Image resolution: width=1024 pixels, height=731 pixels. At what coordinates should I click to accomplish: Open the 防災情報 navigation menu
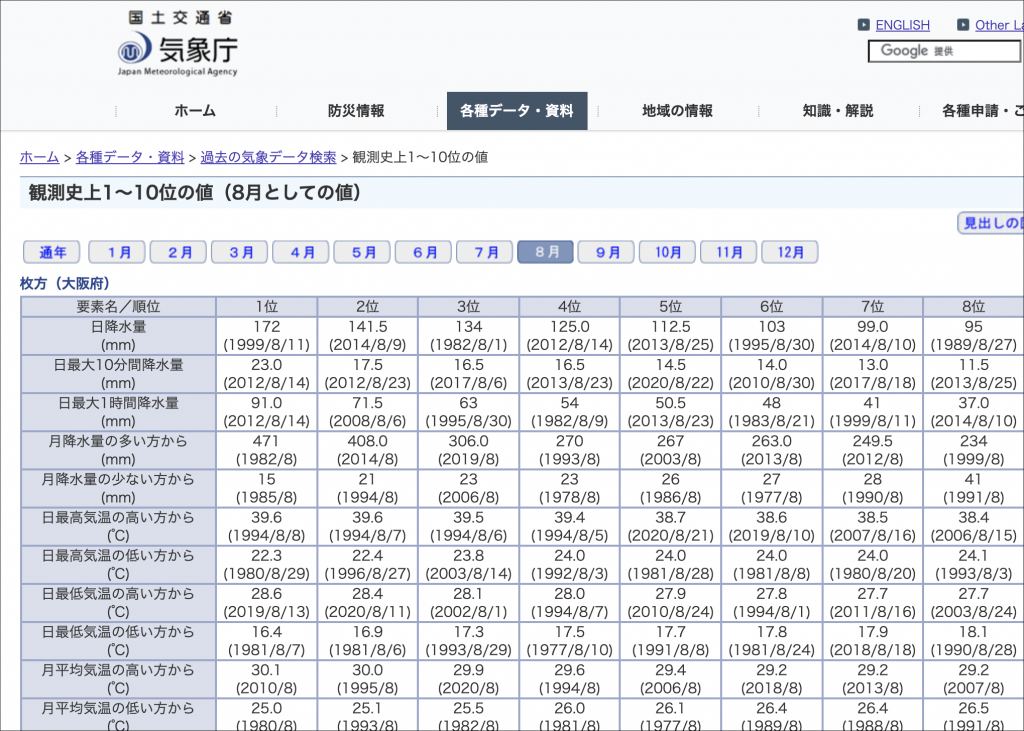(x=356, y=111)
